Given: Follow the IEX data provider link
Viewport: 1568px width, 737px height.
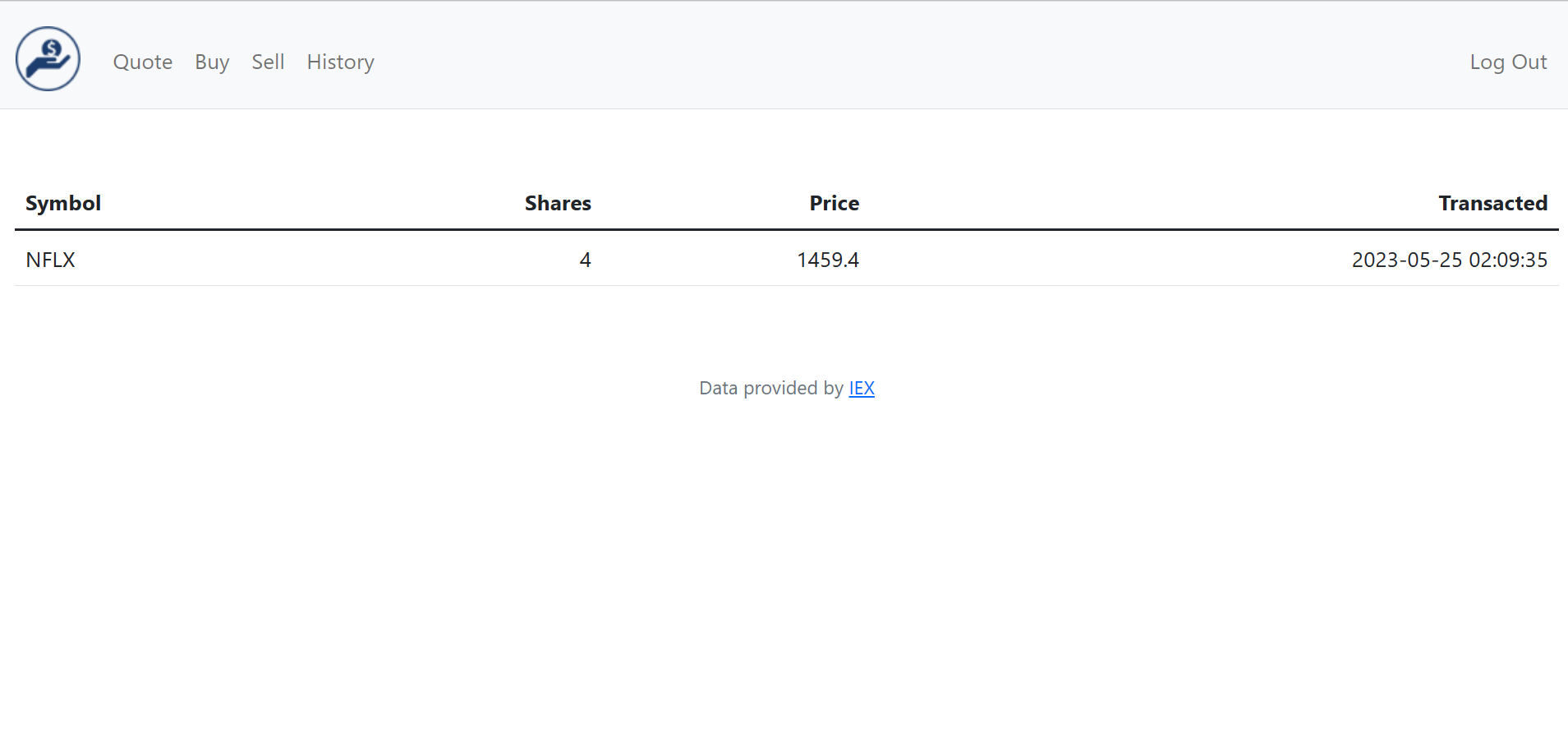Looking at the screenshot, I should 862,389.
